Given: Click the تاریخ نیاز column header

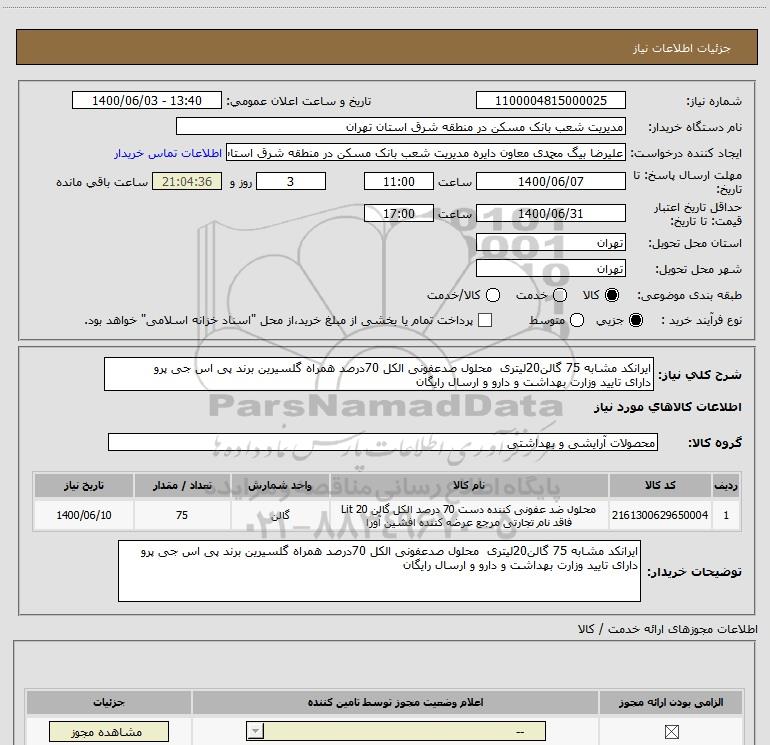Looking at the screenshot, I should tap(83, 485).
